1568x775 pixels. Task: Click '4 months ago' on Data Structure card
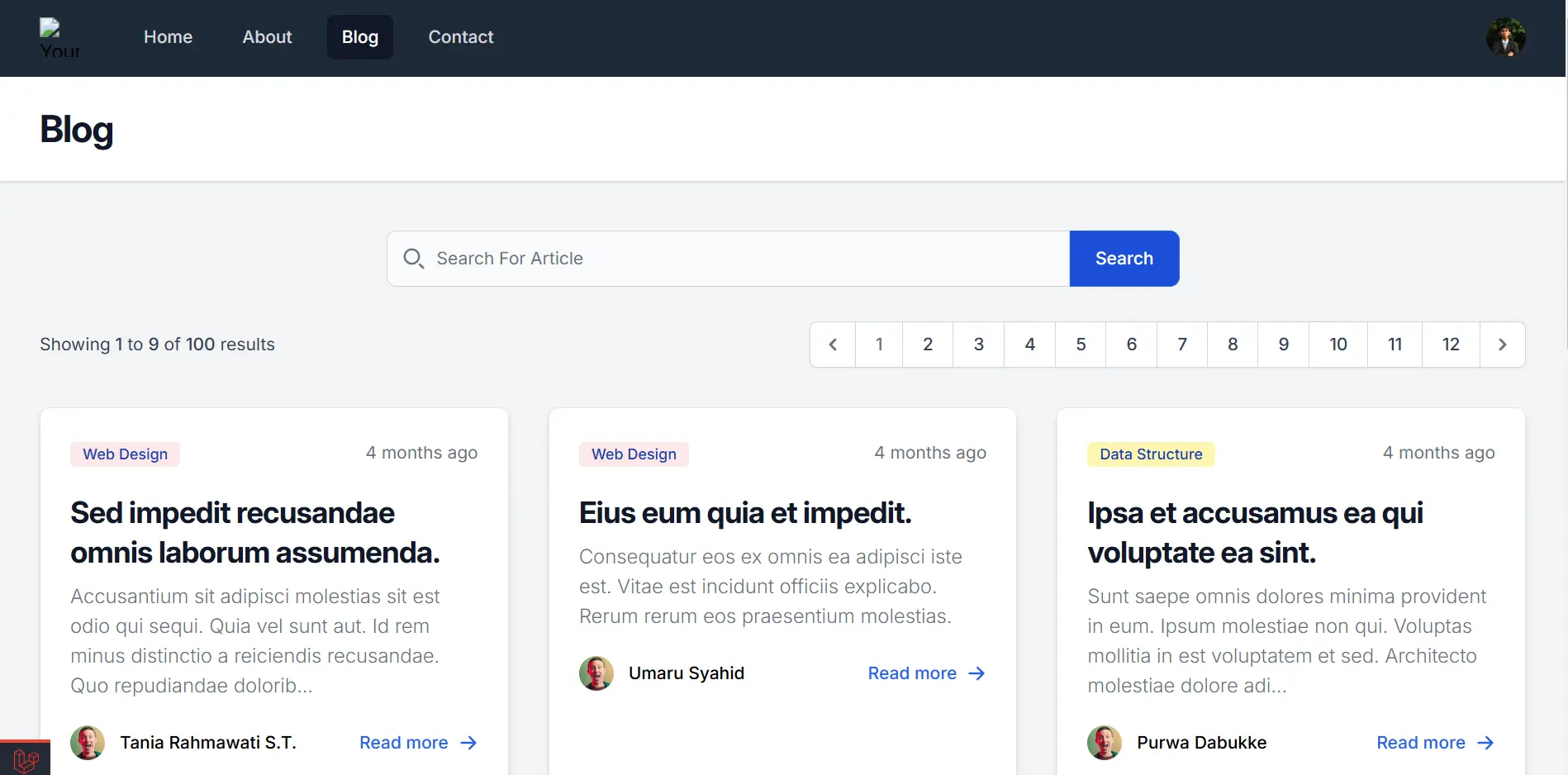point(1439,453)
